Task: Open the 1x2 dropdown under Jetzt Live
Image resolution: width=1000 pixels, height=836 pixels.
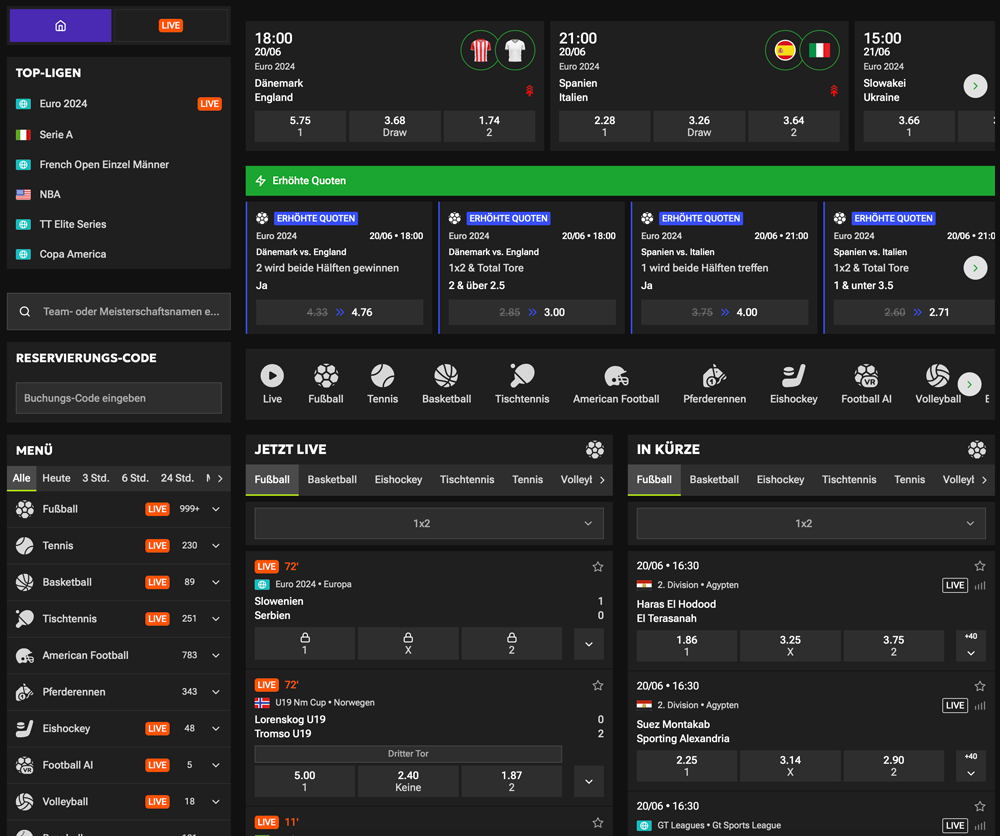Action: pyautogui.click(x=429, y=523)
